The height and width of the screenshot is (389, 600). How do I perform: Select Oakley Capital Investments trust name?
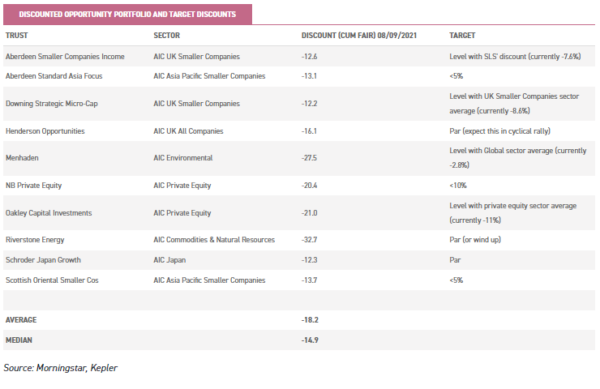(49, 213)
